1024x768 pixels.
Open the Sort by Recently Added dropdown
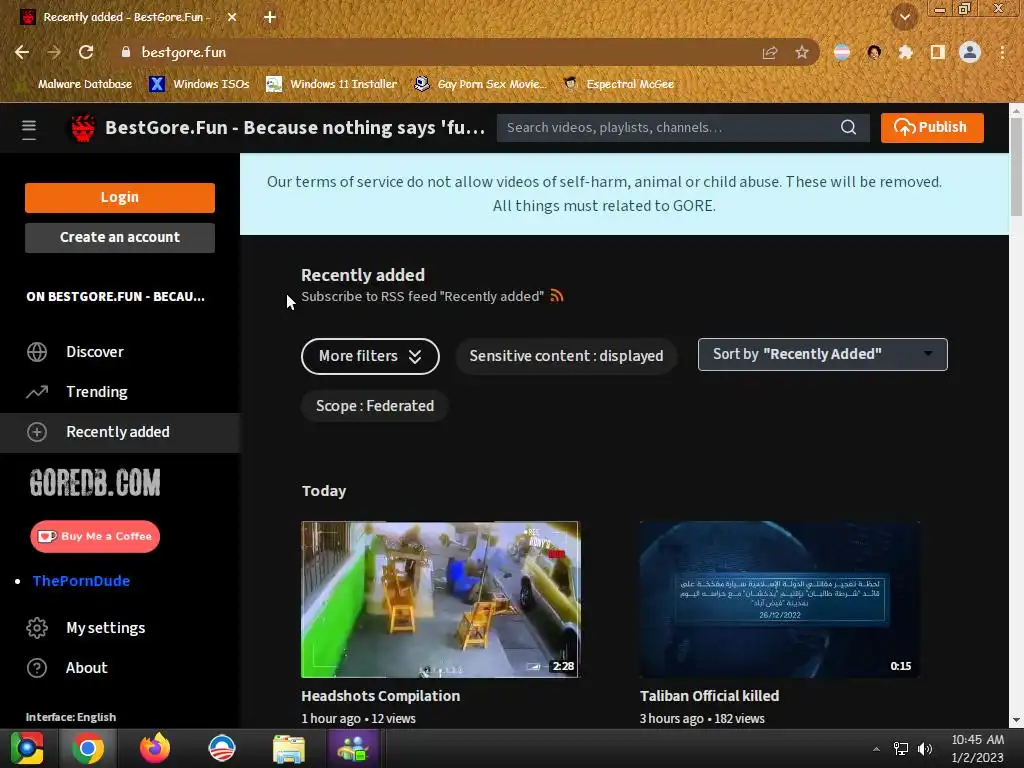pyautogui.click(x=822, y=354)
